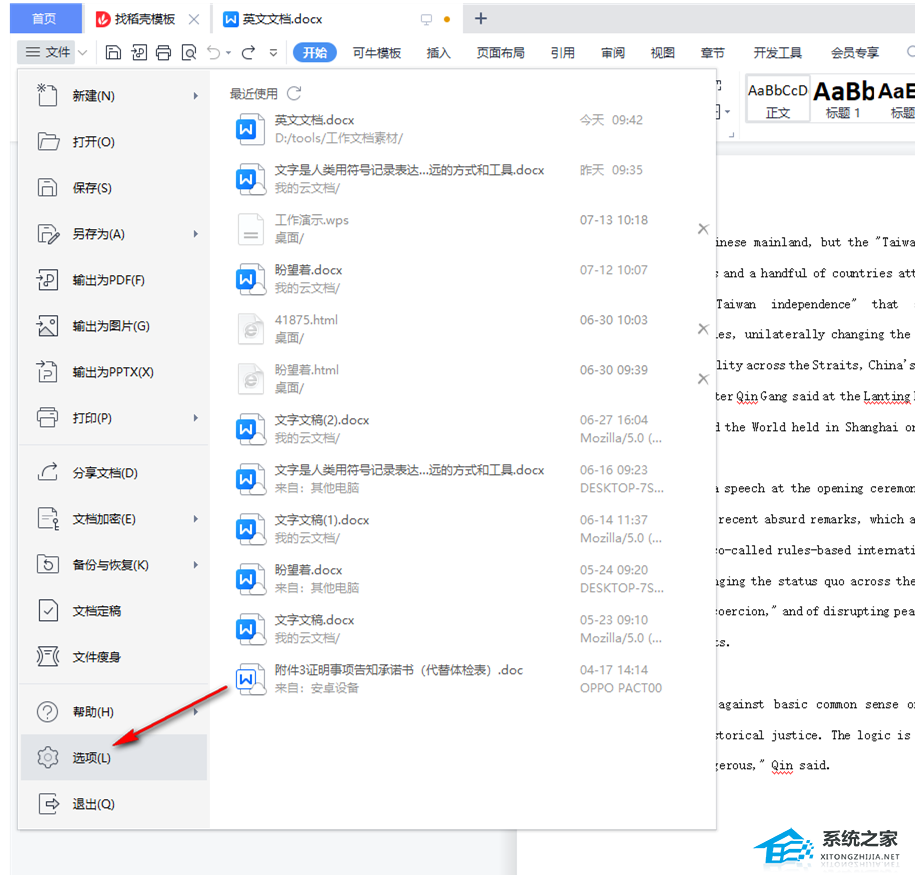Viewport: 915px width, 875px height.
Task: Open the 会员专享 ribbon tab
Action: coord(855,53)
